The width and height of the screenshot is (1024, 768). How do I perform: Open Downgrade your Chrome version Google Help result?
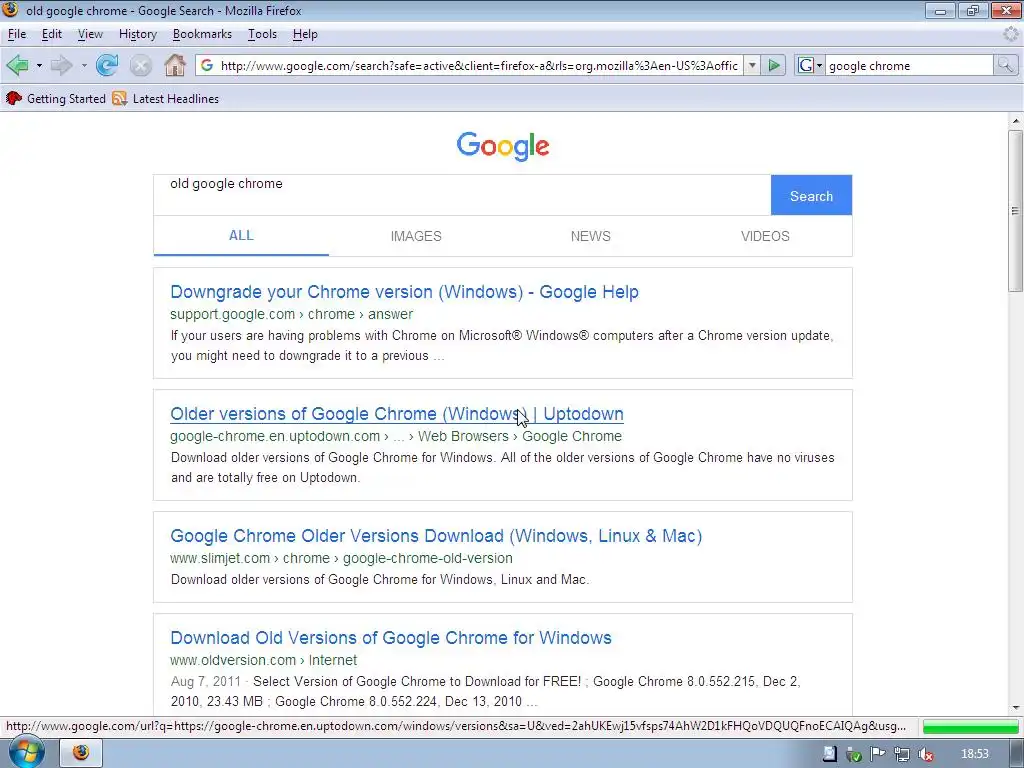pyautogui.click(x=404, y=292)
